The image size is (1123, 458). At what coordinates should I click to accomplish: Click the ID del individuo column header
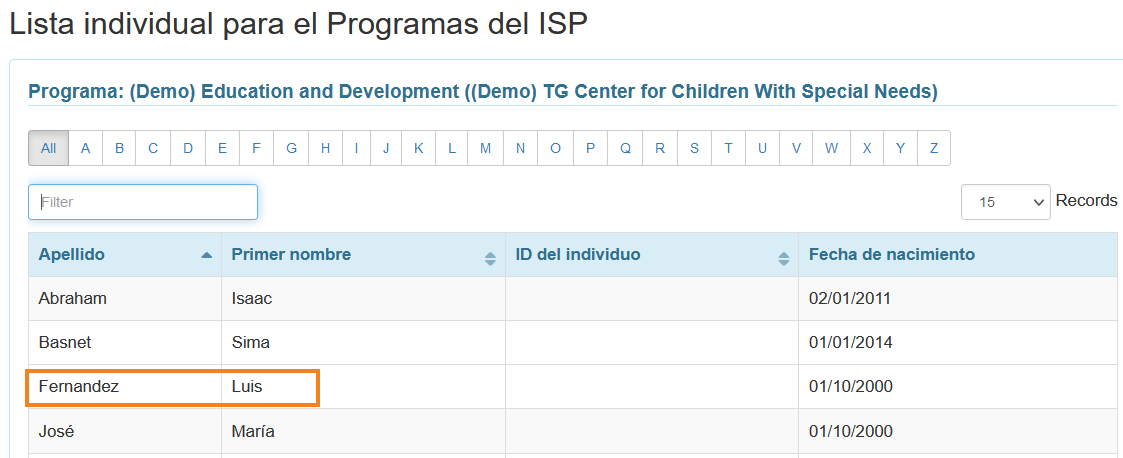point(652,254)
